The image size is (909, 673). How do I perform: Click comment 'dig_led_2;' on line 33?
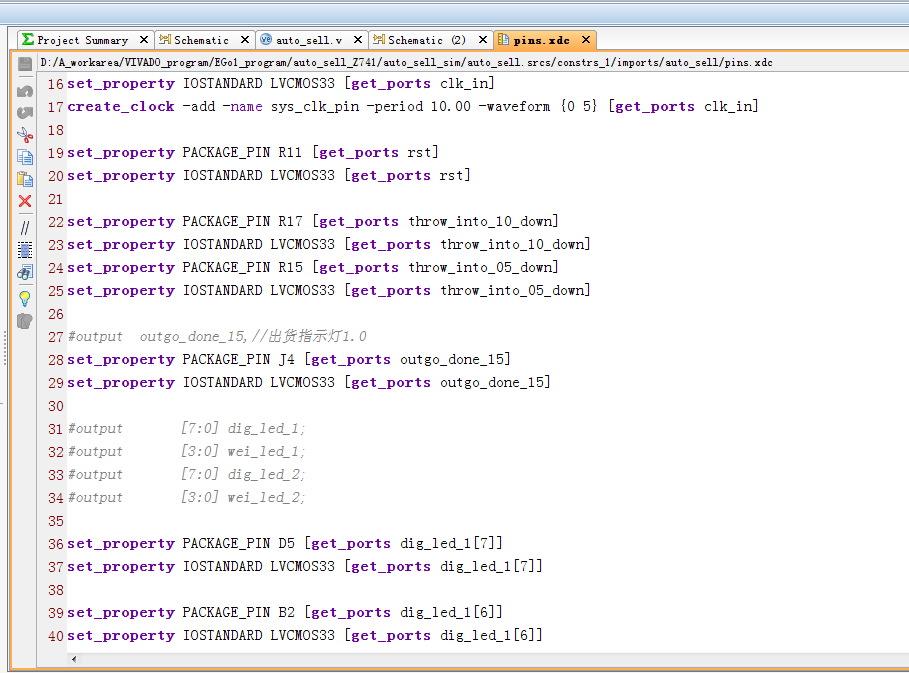click(x=266, y=475)
